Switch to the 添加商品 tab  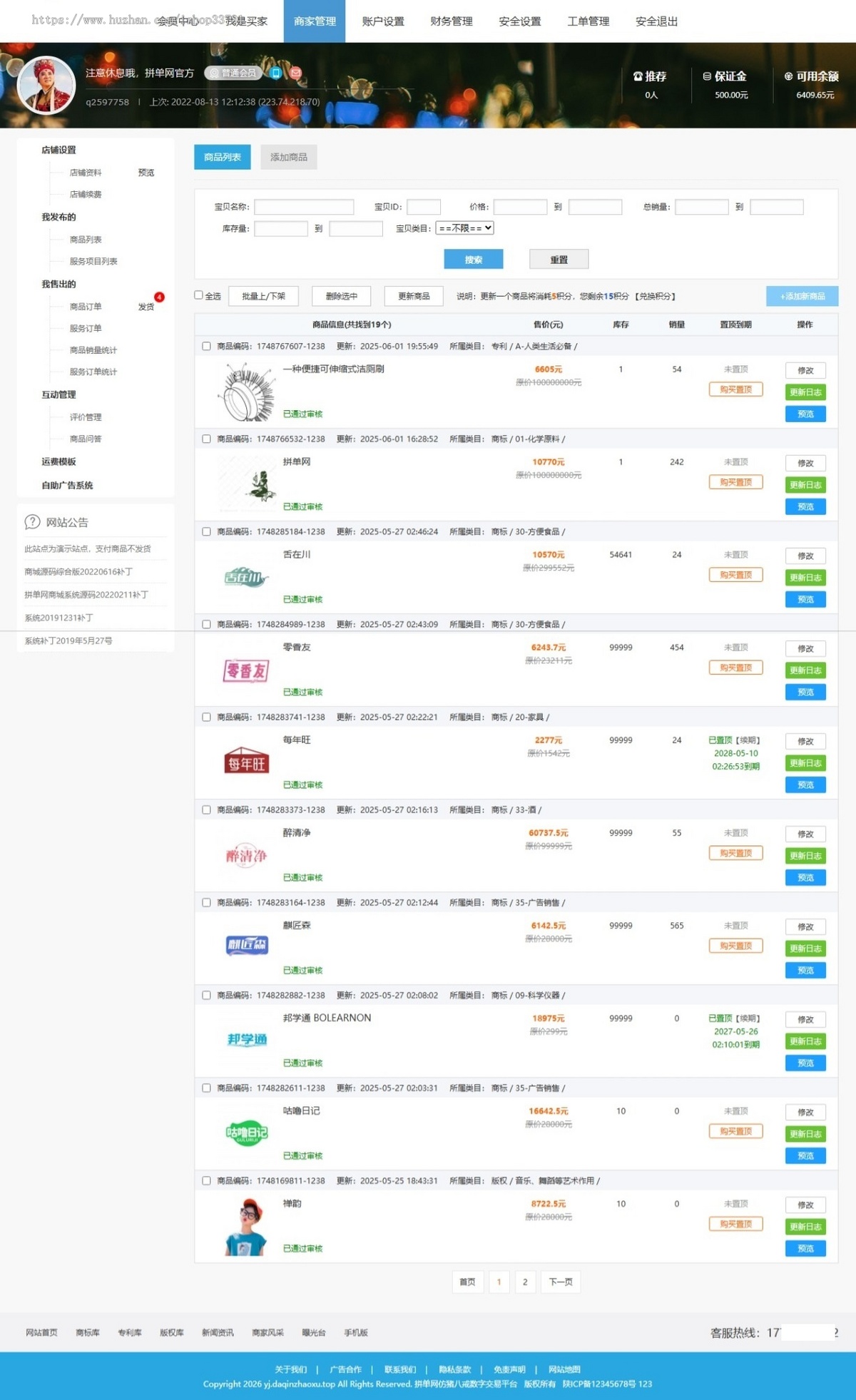(289, 157)
